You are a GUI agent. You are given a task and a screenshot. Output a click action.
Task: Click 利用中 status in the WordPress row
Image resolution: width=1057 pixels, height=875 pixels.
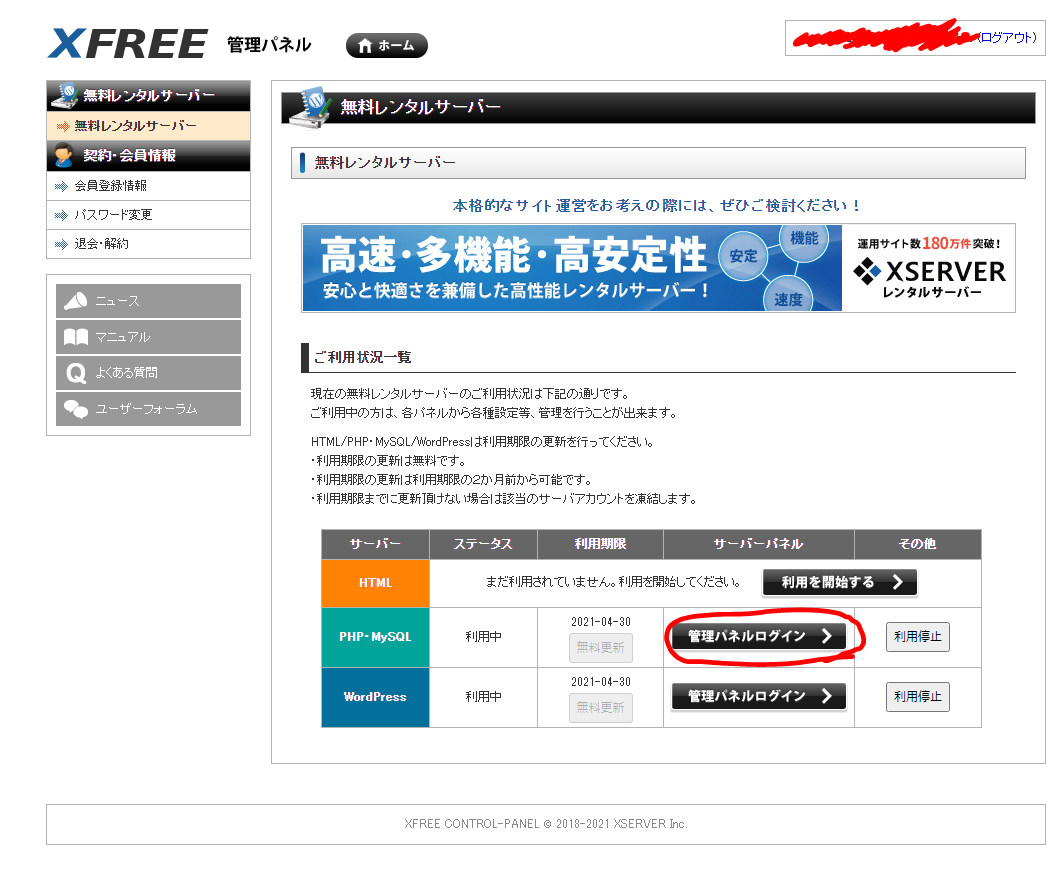pos(483,697)
